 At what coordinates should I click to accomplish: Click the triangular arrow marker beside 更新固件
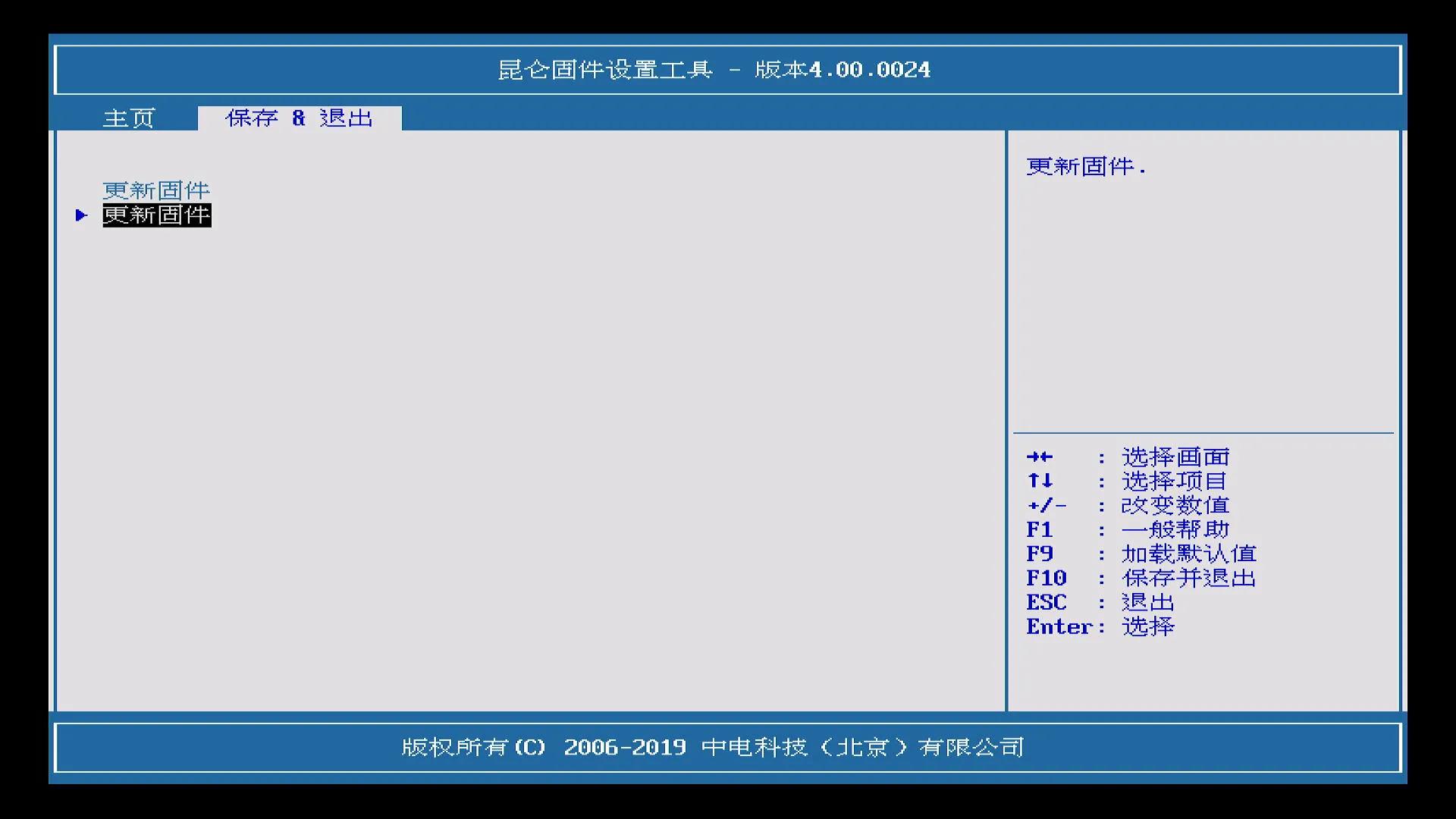[82, 215]
